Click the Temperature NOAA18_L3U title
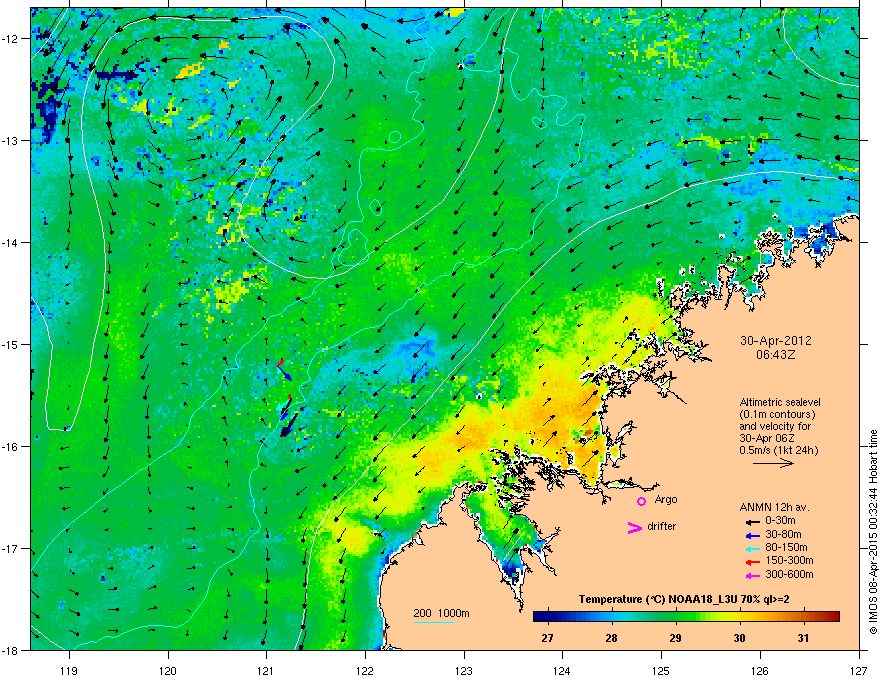Viewport: 880px width, 680px height. click(684, 599)
